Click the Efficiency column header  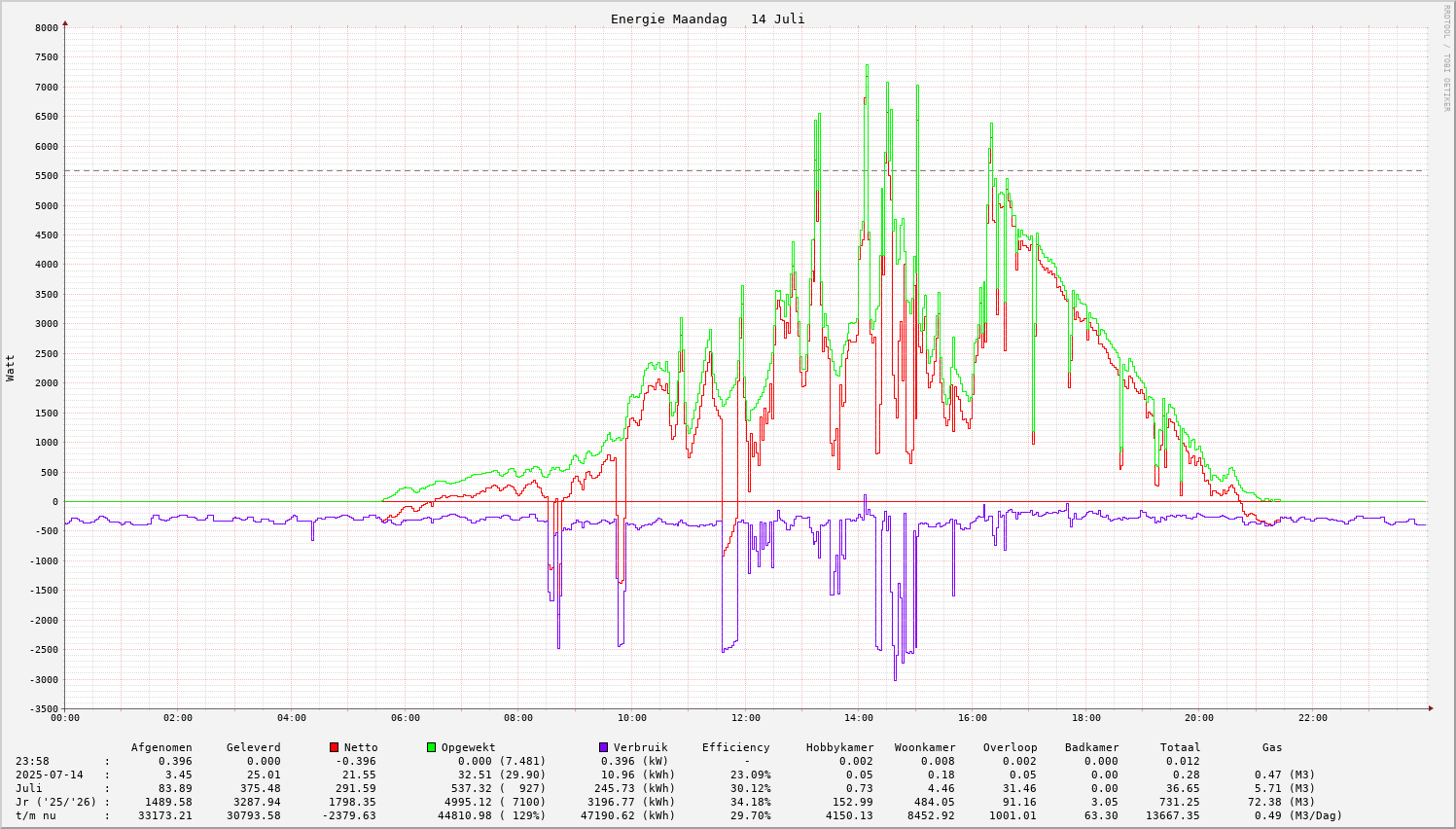735,747
